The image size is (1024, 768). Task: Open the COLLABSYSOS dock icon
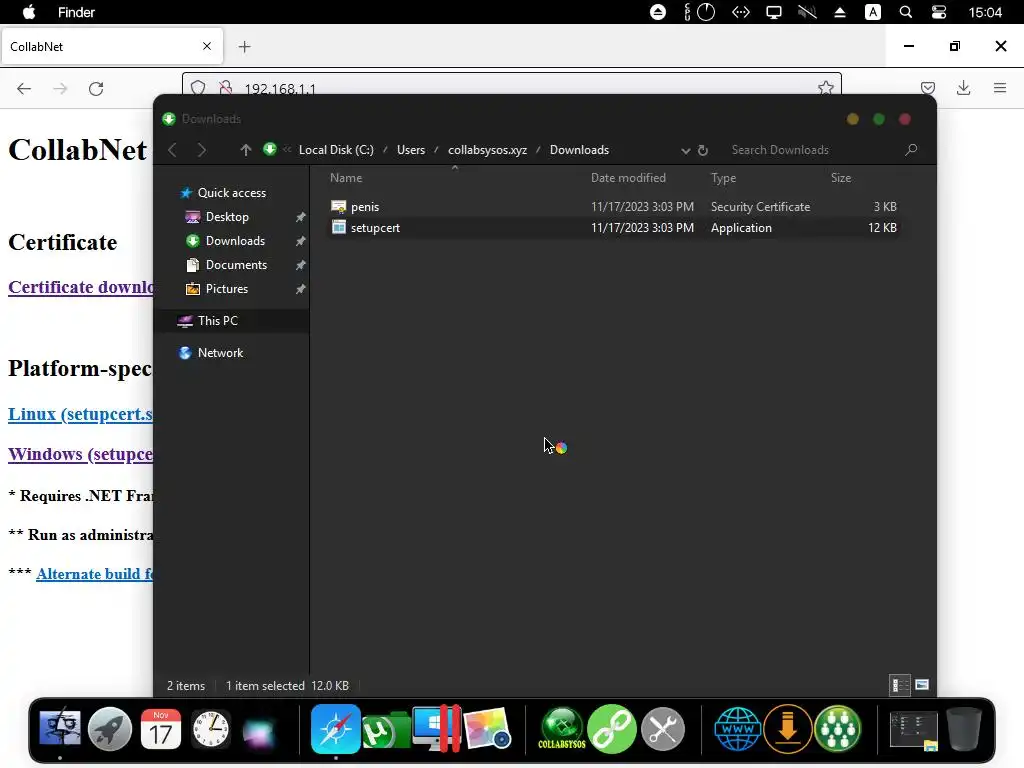[x=562, y=728]
